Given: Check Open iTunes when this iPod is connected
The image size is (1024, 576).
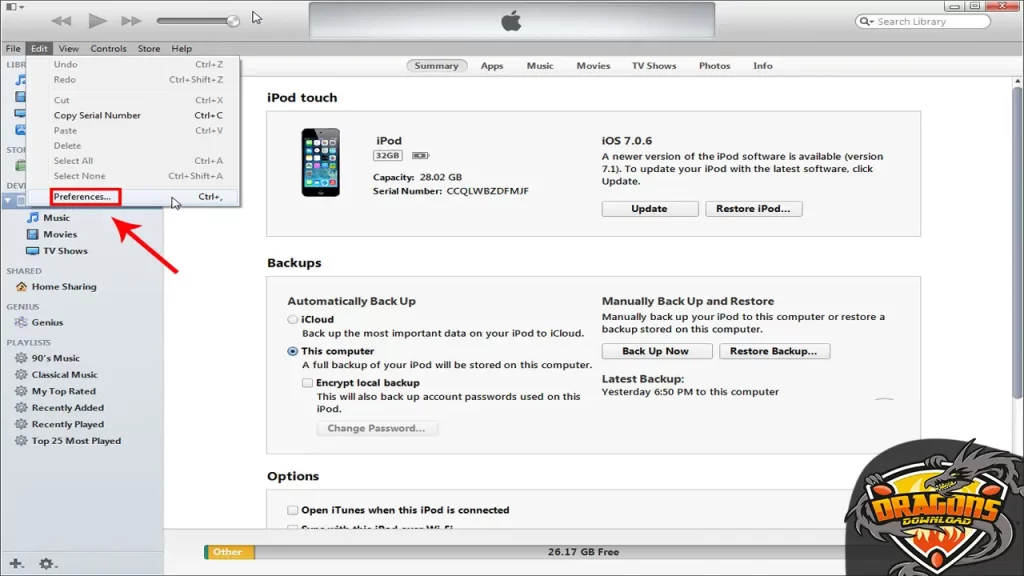Looking at the screenshot, I should coord(293,509).
